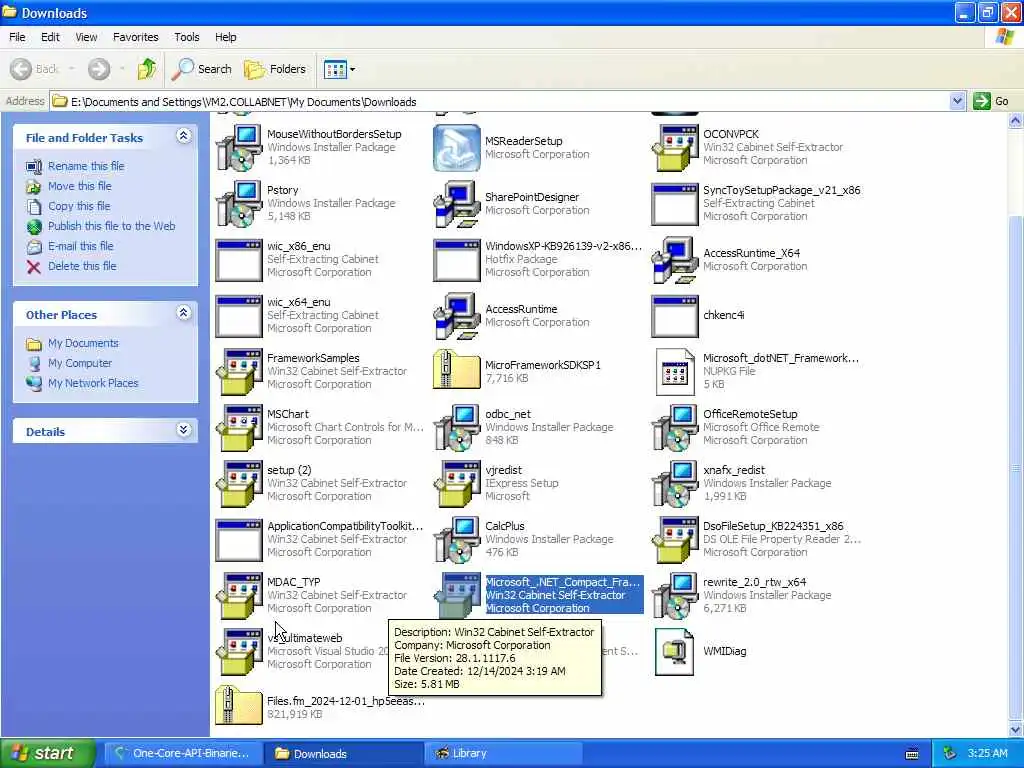Viewport: 1024px width, 768px height.
Task: Click the Back navigation button
Action: [x=34, y=69]
